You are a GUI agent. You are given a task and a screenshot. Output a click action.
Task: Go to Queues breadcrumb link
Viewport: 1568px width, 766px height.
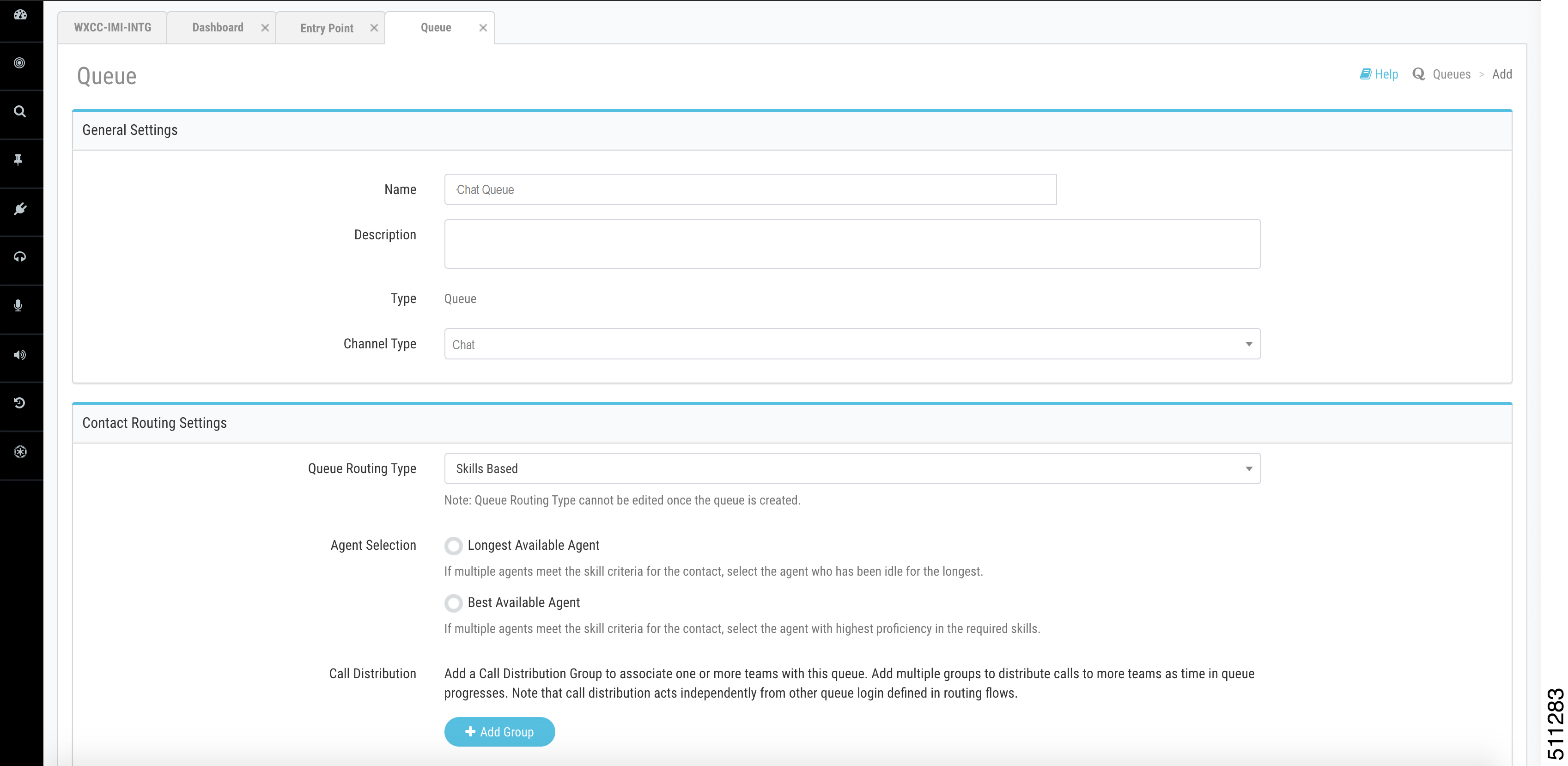(x=1451, y=74)
